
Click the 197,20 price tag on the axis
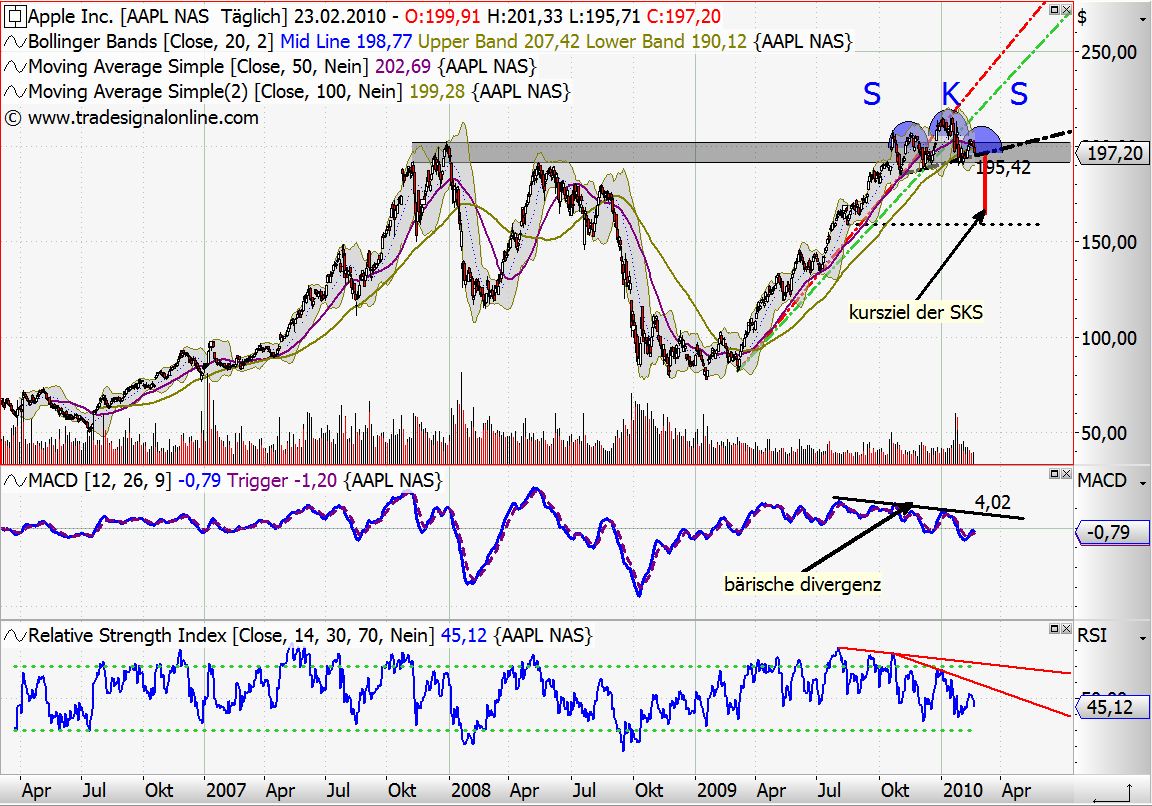(1113, 153)
